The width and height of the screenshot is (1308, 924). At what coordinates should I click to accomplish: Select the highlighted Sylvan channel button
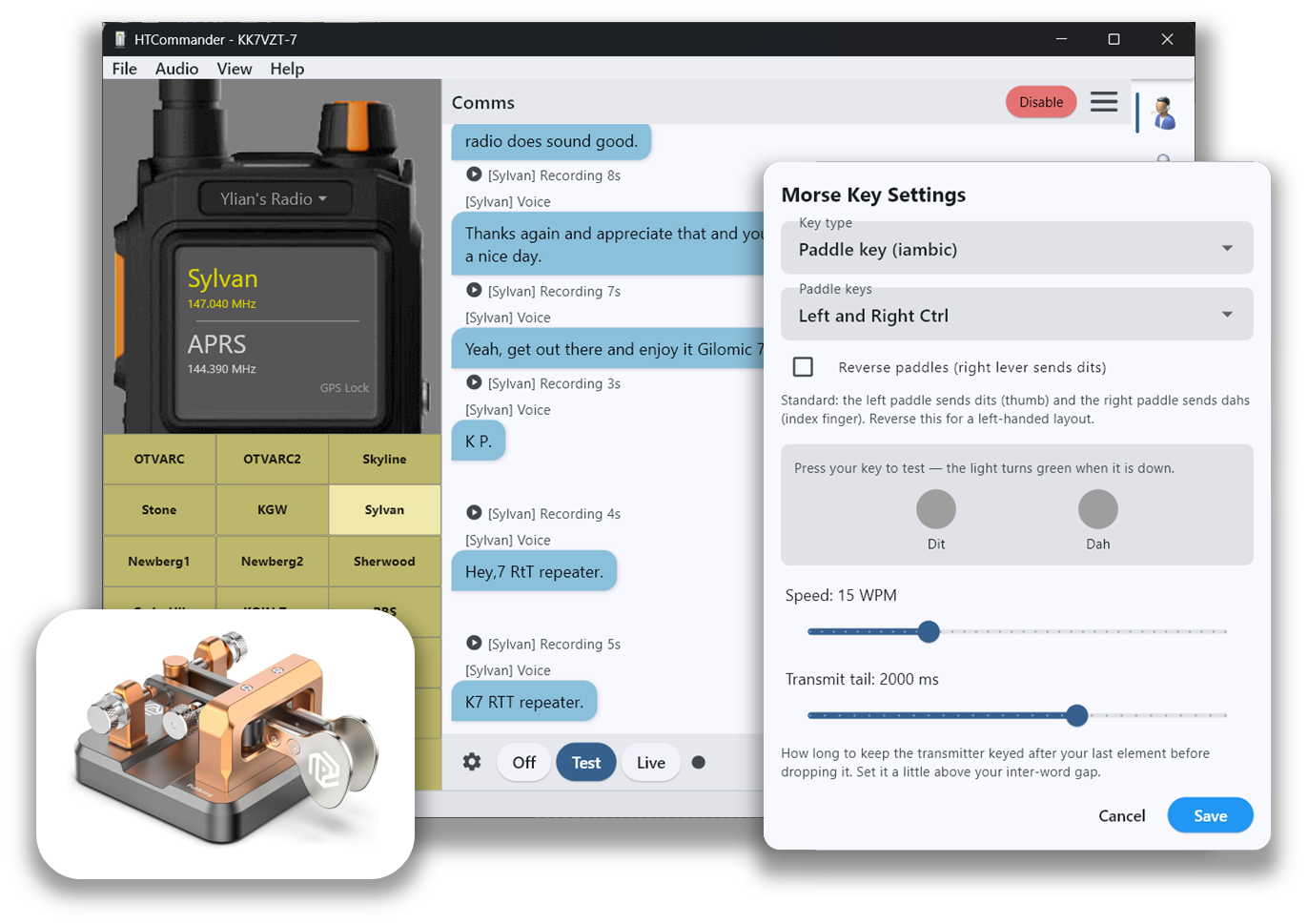384,510
